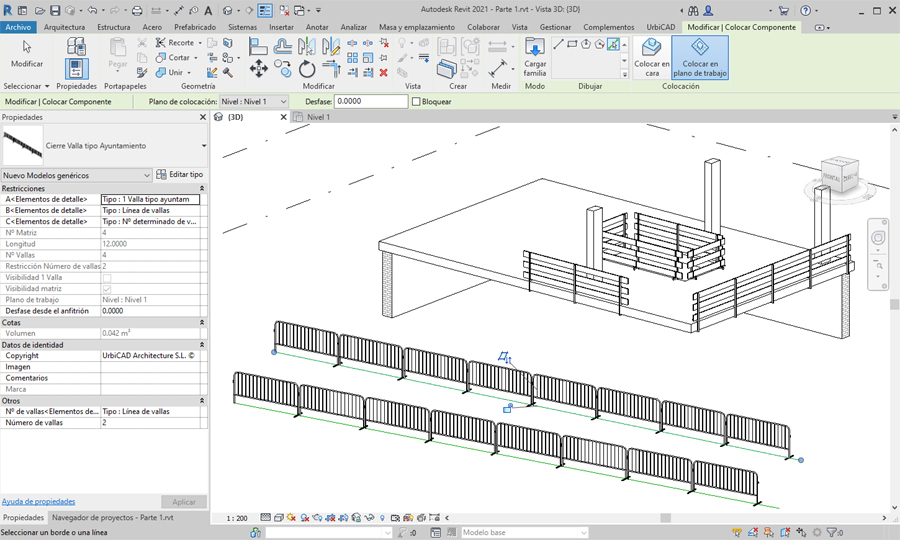This screenshot has width=900, height=540.
Task: Choose Colocar en cara placement
Action: (x=652, y=56)
